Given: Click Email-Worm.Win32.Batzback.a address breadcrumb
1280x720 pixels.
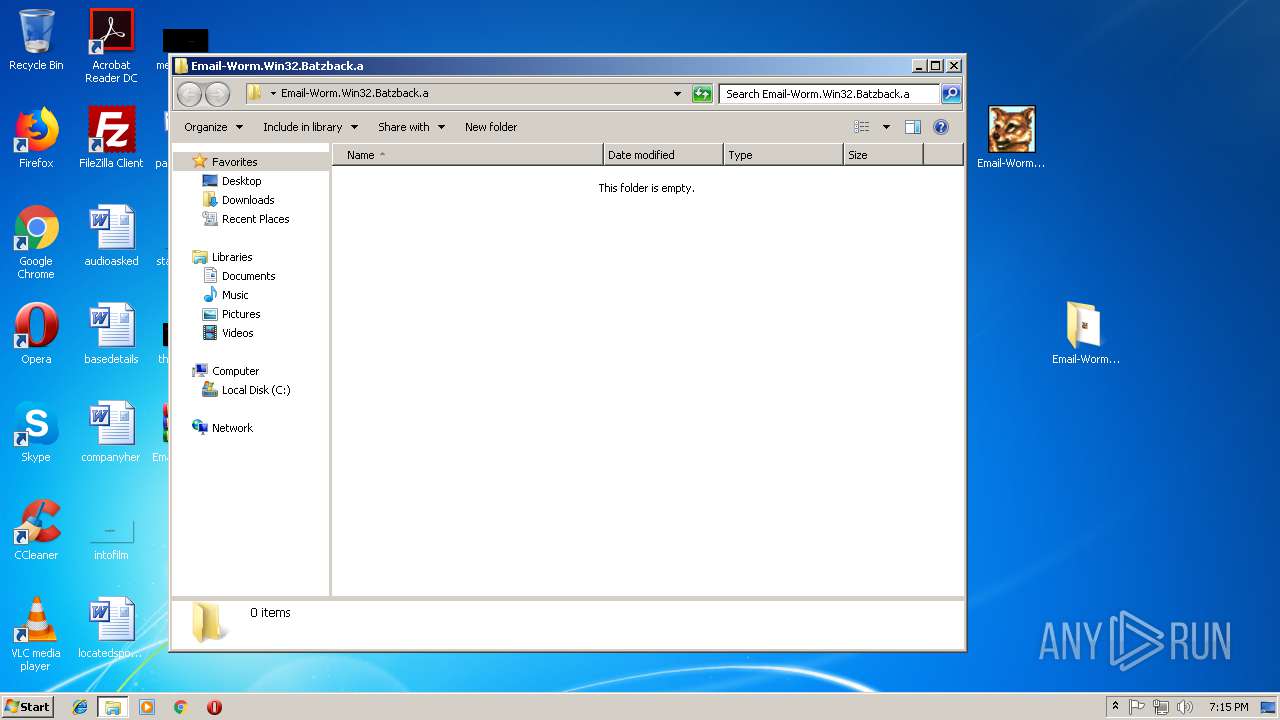Looking at the screenshot, I should pos(354,94).
